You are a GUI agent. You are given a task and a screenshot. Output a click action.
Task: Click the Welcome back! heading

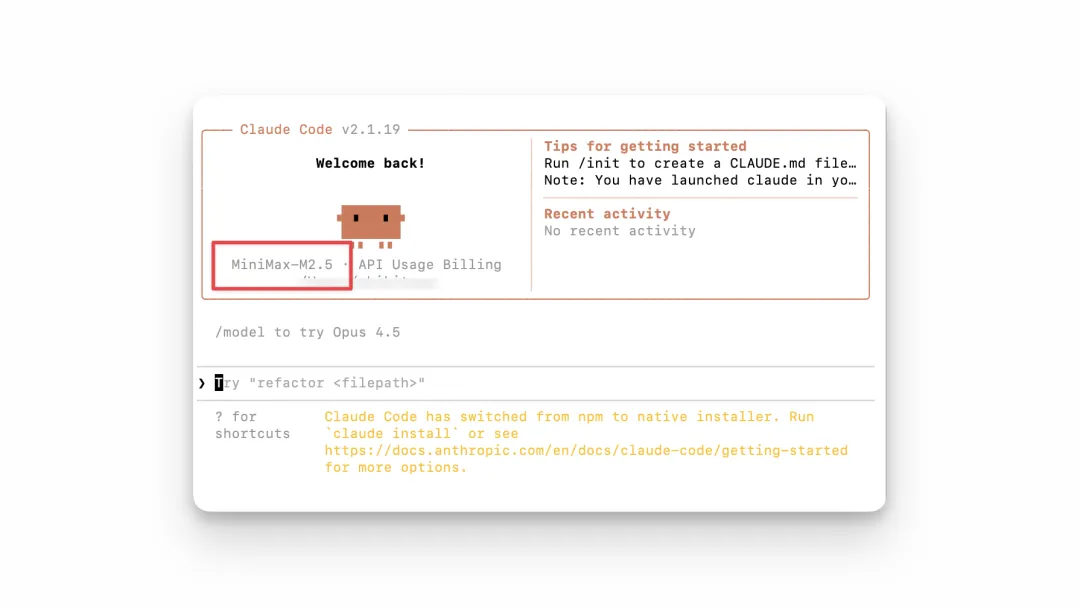370,163
